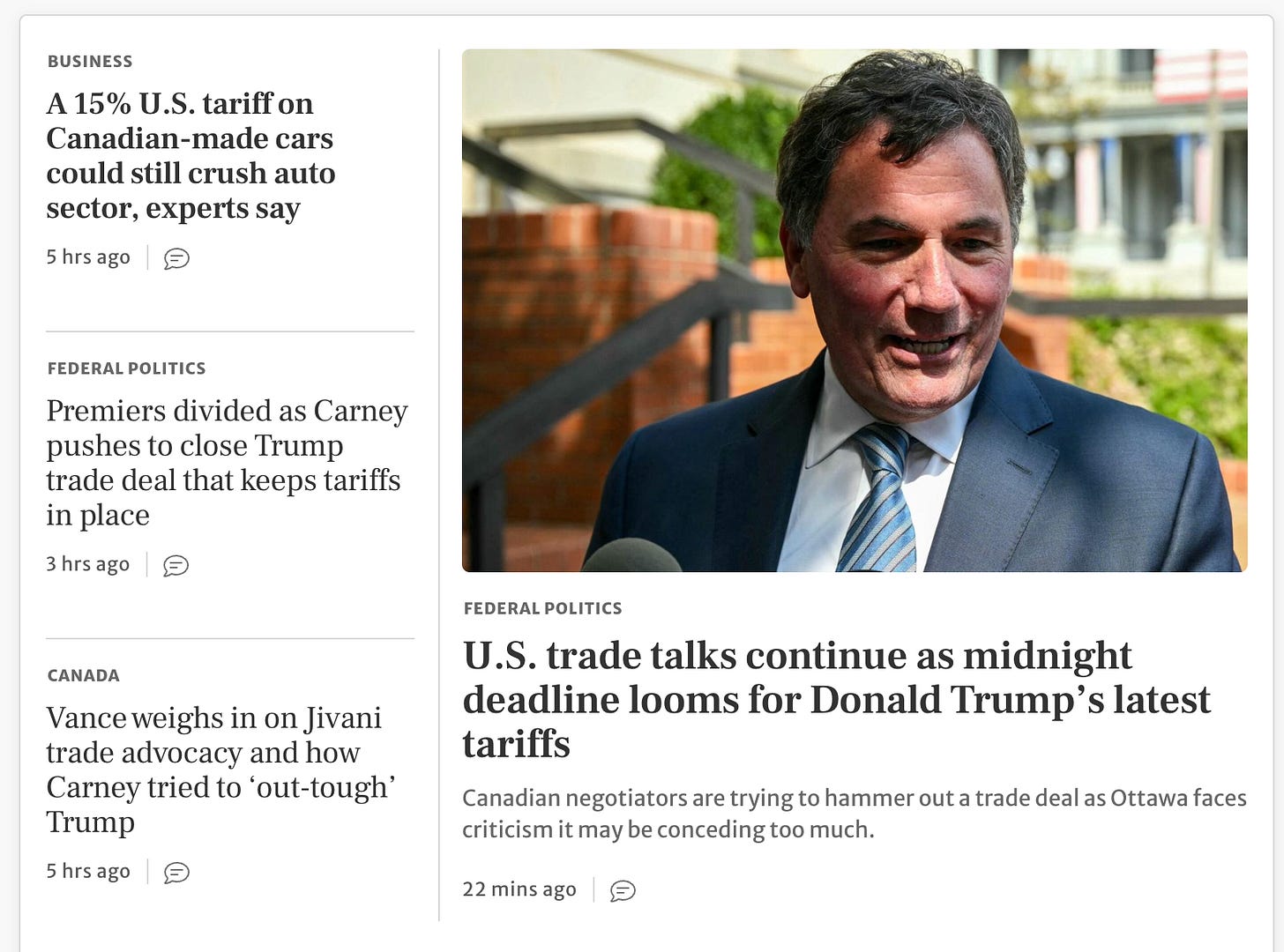The width and height of the screenshot is (1284, 952).
Task: Click the 22 mins ago timestamp
Action: click(519, 889)
